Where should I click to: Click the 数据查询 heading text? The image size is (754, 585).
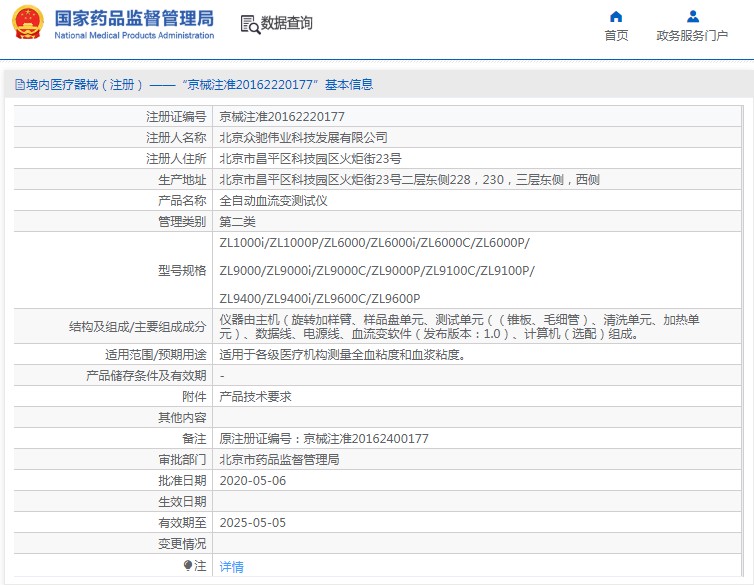tap(287, 23)
